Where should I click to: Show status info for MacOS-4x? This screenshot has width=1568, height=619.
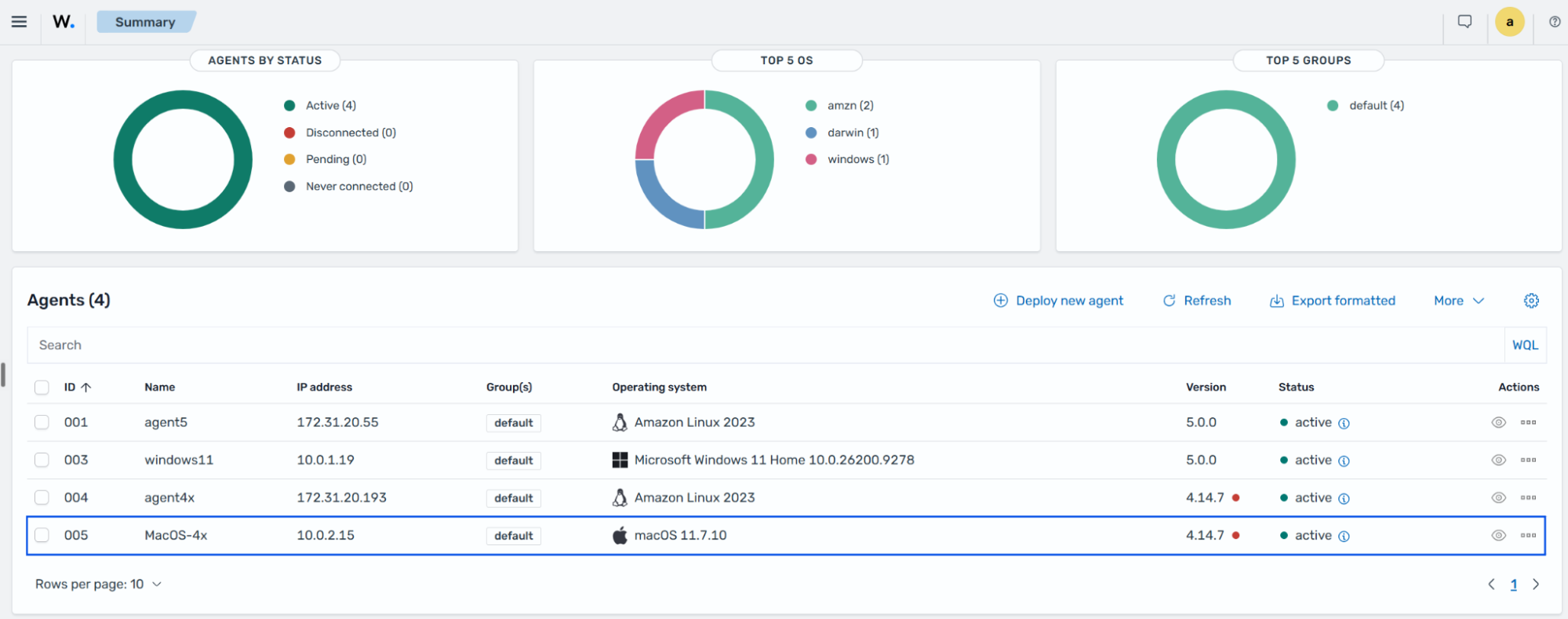click(x=1344, y=536)
